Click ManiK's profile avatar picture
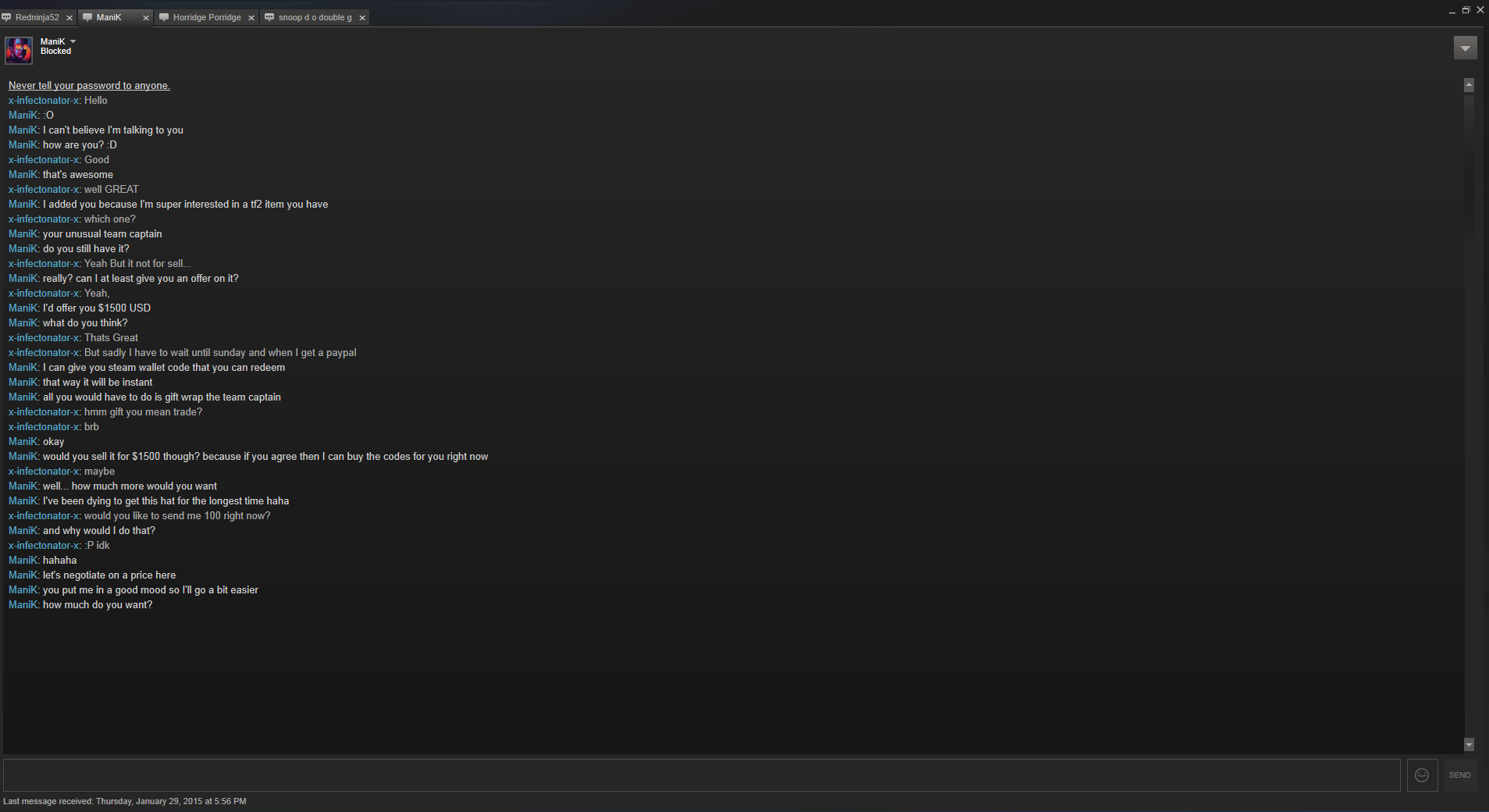Viewport: 1489px width, 812px height. pos(19,50)
